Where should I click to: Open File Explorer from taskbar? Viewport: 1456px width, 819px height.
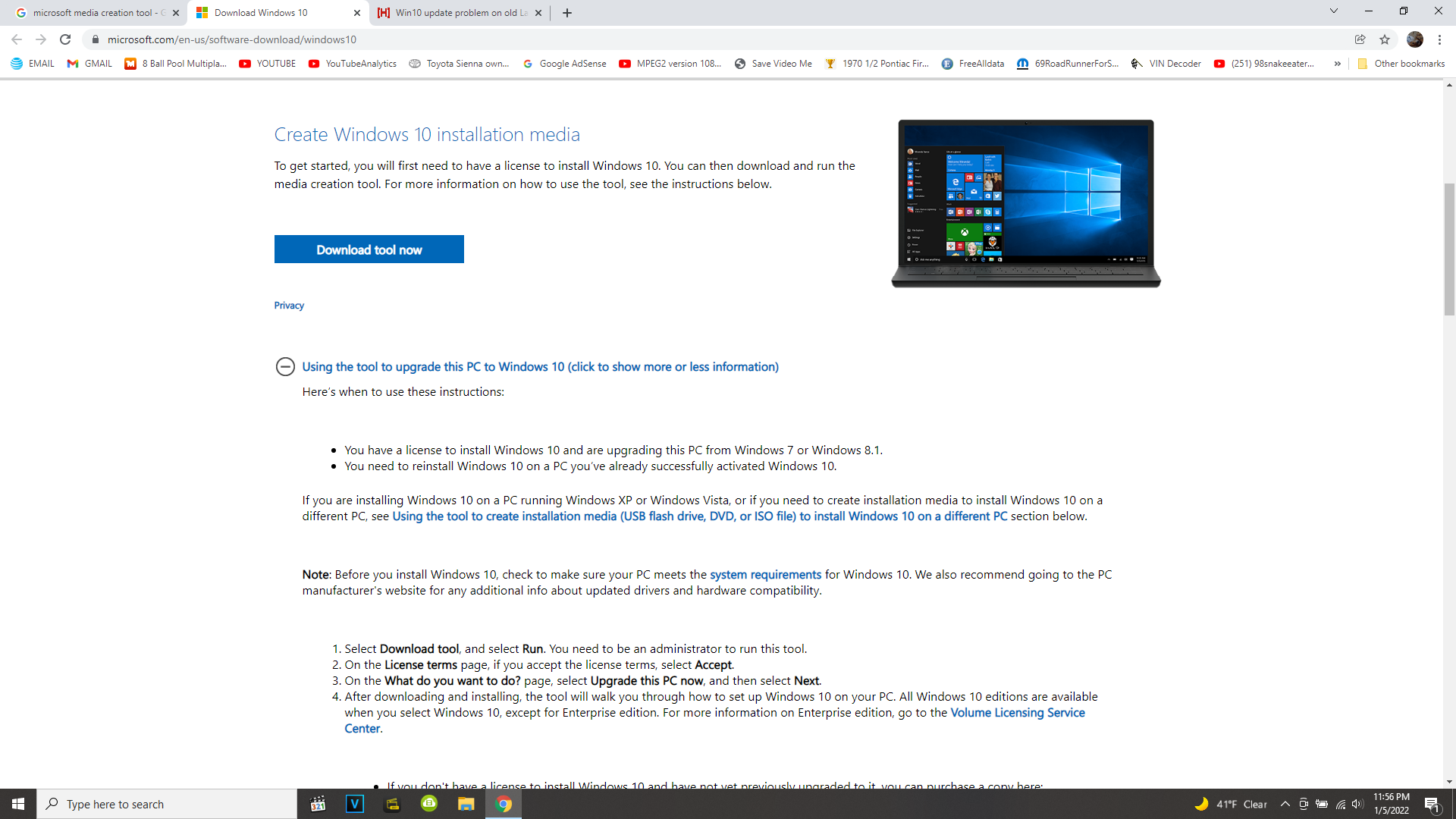point(466,804)
